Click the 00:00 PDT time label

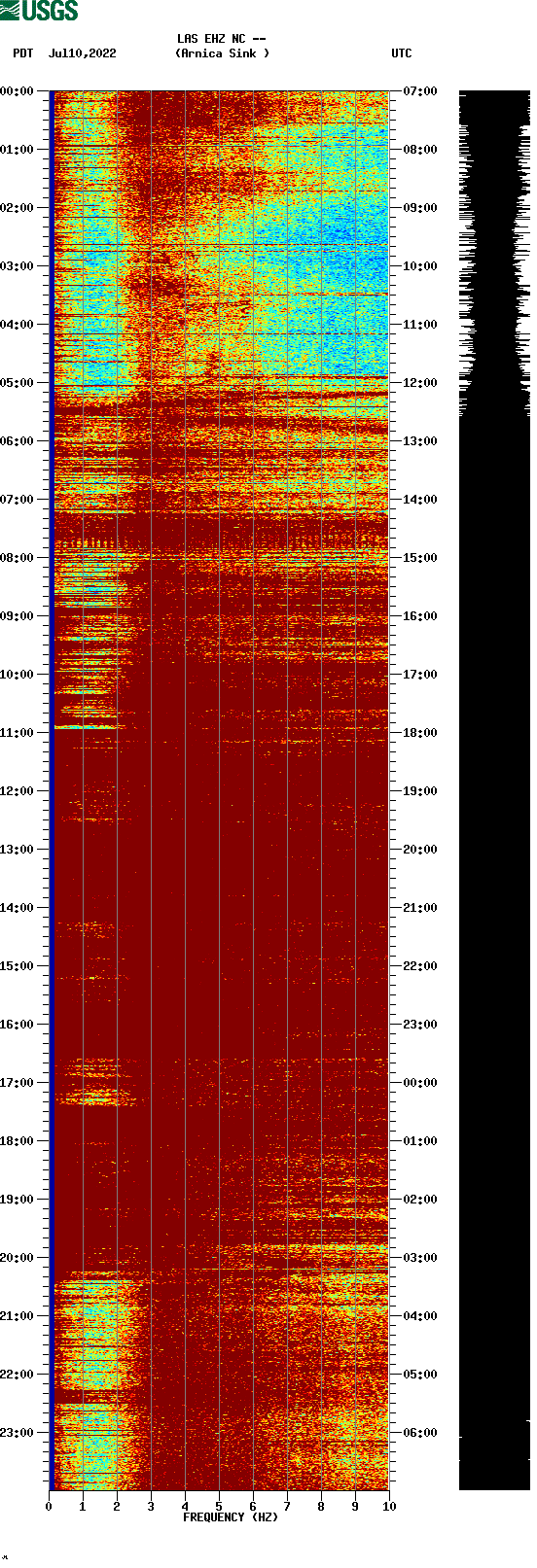click(x=18, y=91)
